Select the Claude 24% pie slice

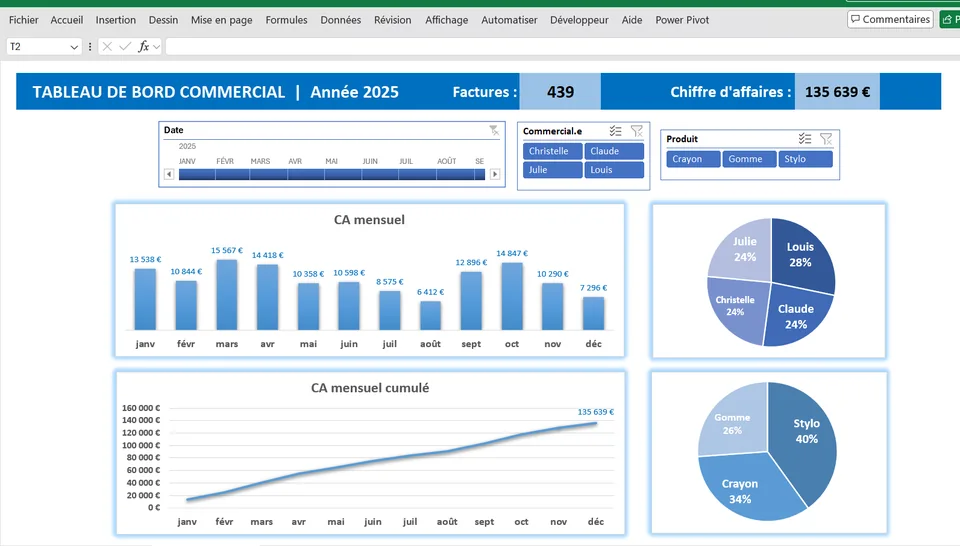797,316
